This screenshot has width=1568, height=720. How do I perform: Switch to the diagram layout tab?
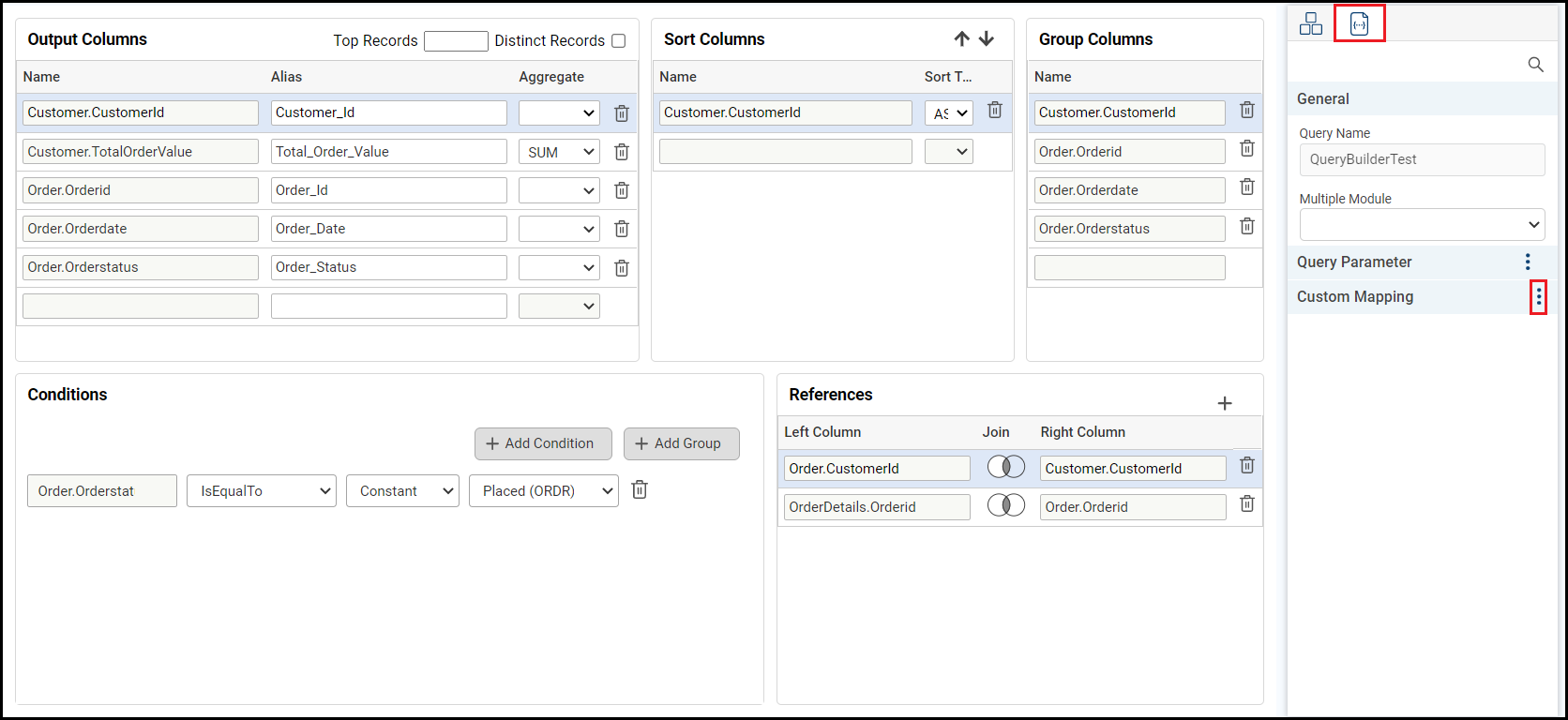pos(1310,23)
